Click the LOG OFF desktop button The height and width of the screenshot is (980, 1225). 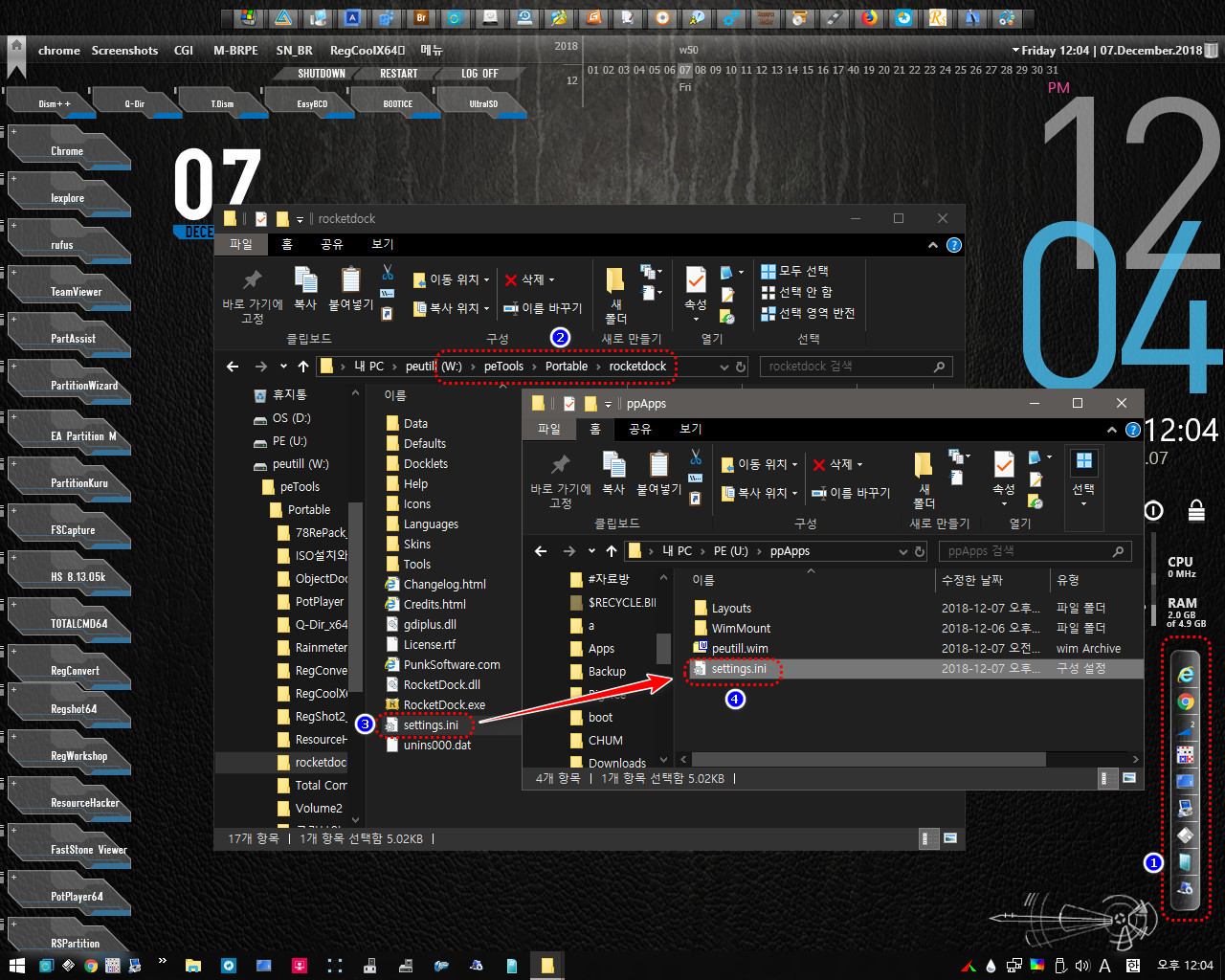[479, 74]
